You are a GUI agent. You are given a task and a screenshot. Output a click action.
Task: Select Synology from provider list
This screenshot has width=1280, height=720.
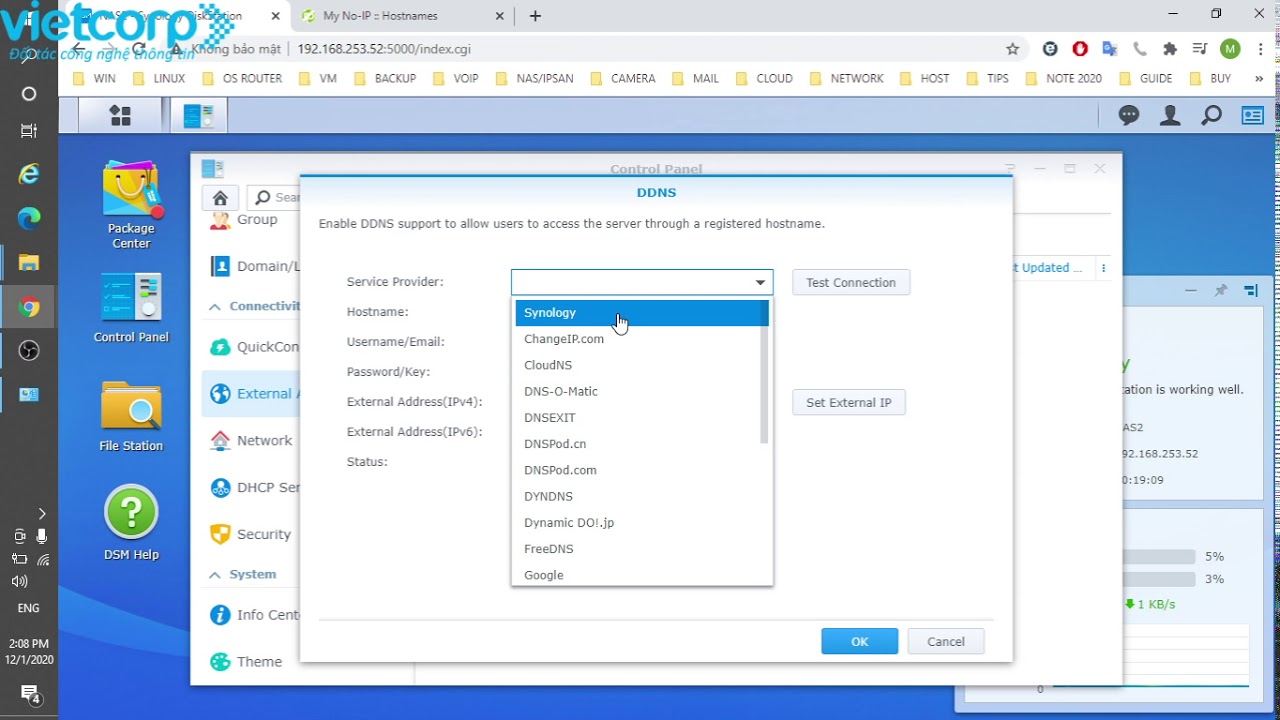click(x=640, y=313)
